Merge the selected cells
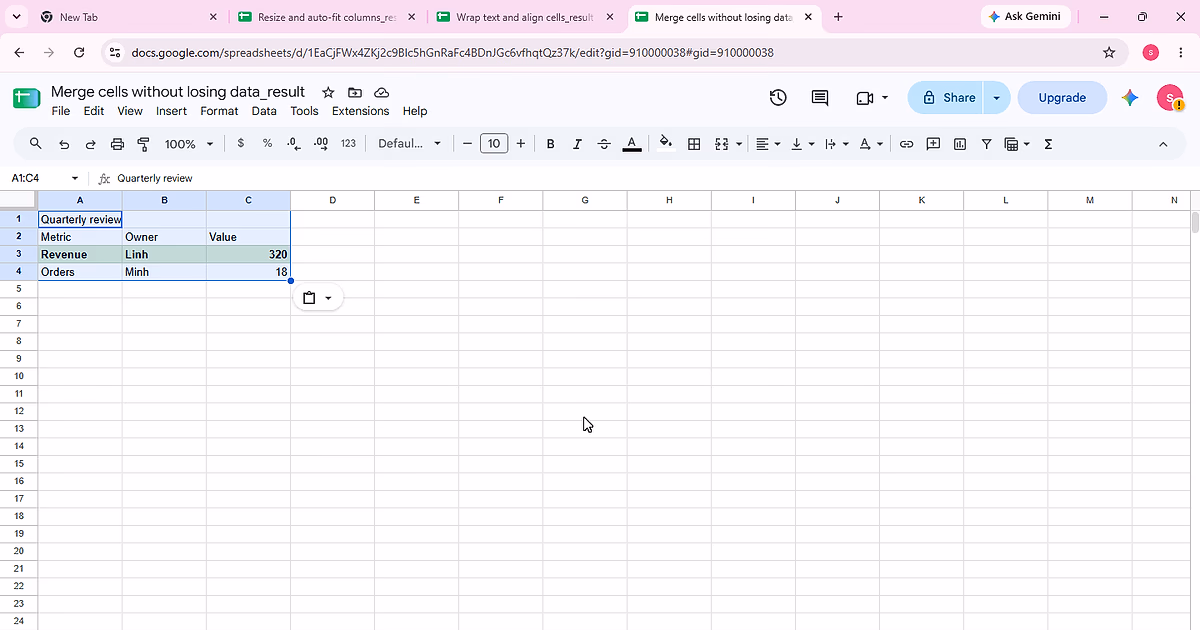 tap(722, 144)
